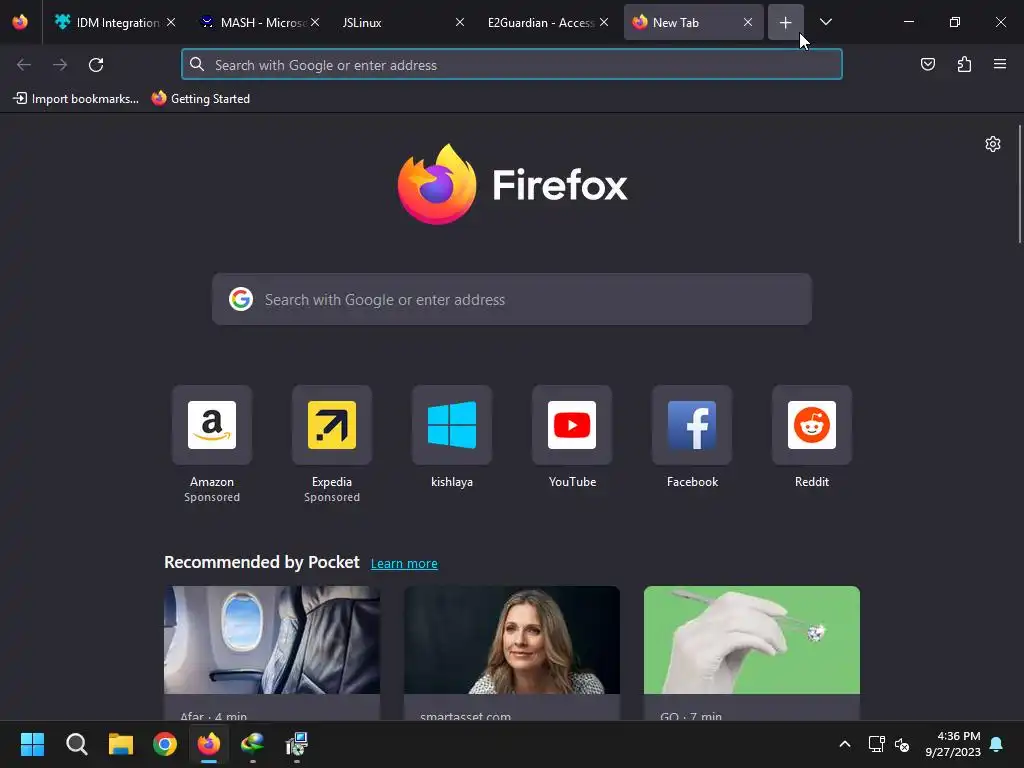
Task: Switch to MASH - Microsoft tab
Action: [x=261, y=22]
